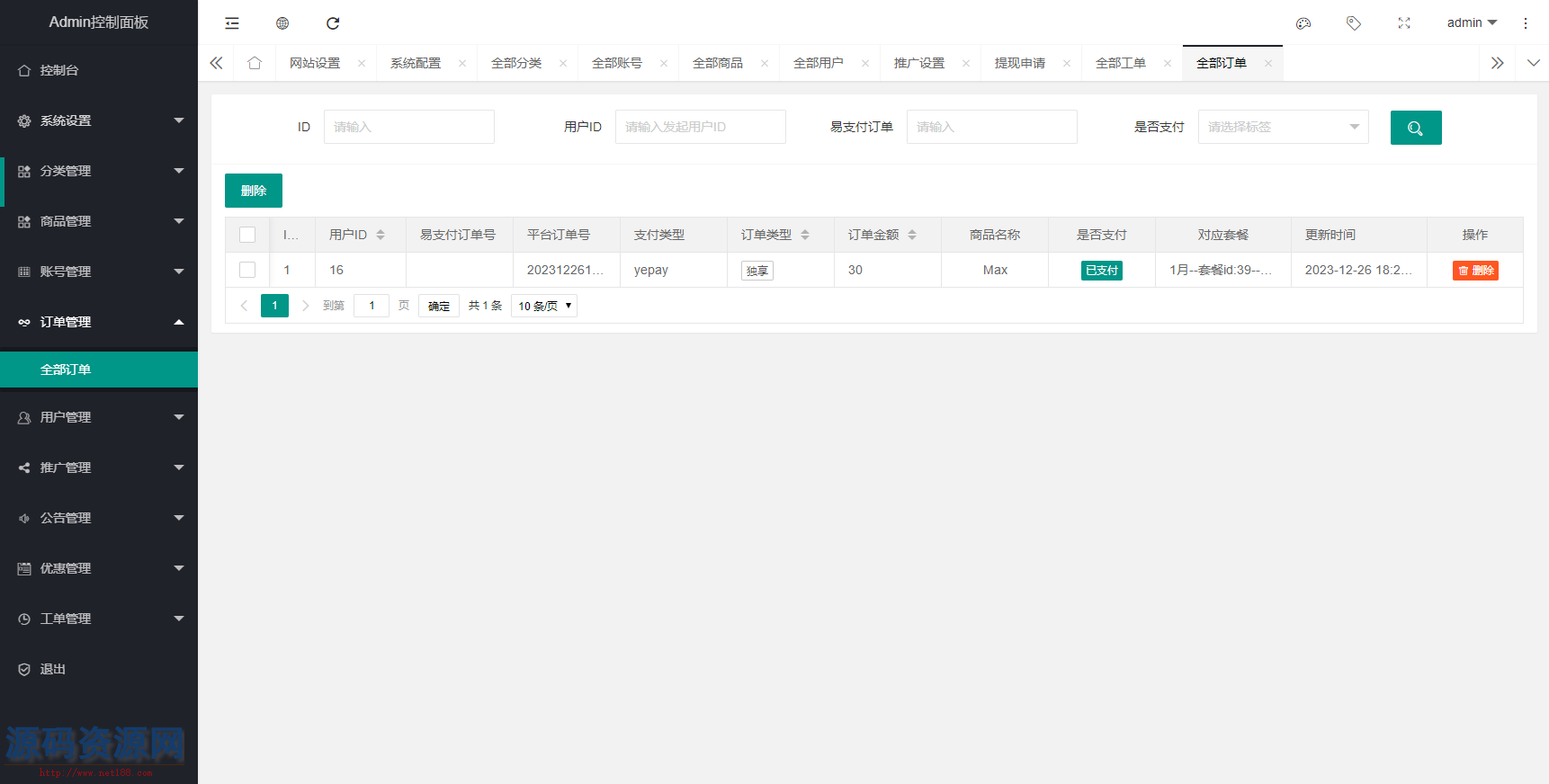Sort table by 用户ID column arrows
This screenshot has width=1549, height=784.
click(381, 235)
